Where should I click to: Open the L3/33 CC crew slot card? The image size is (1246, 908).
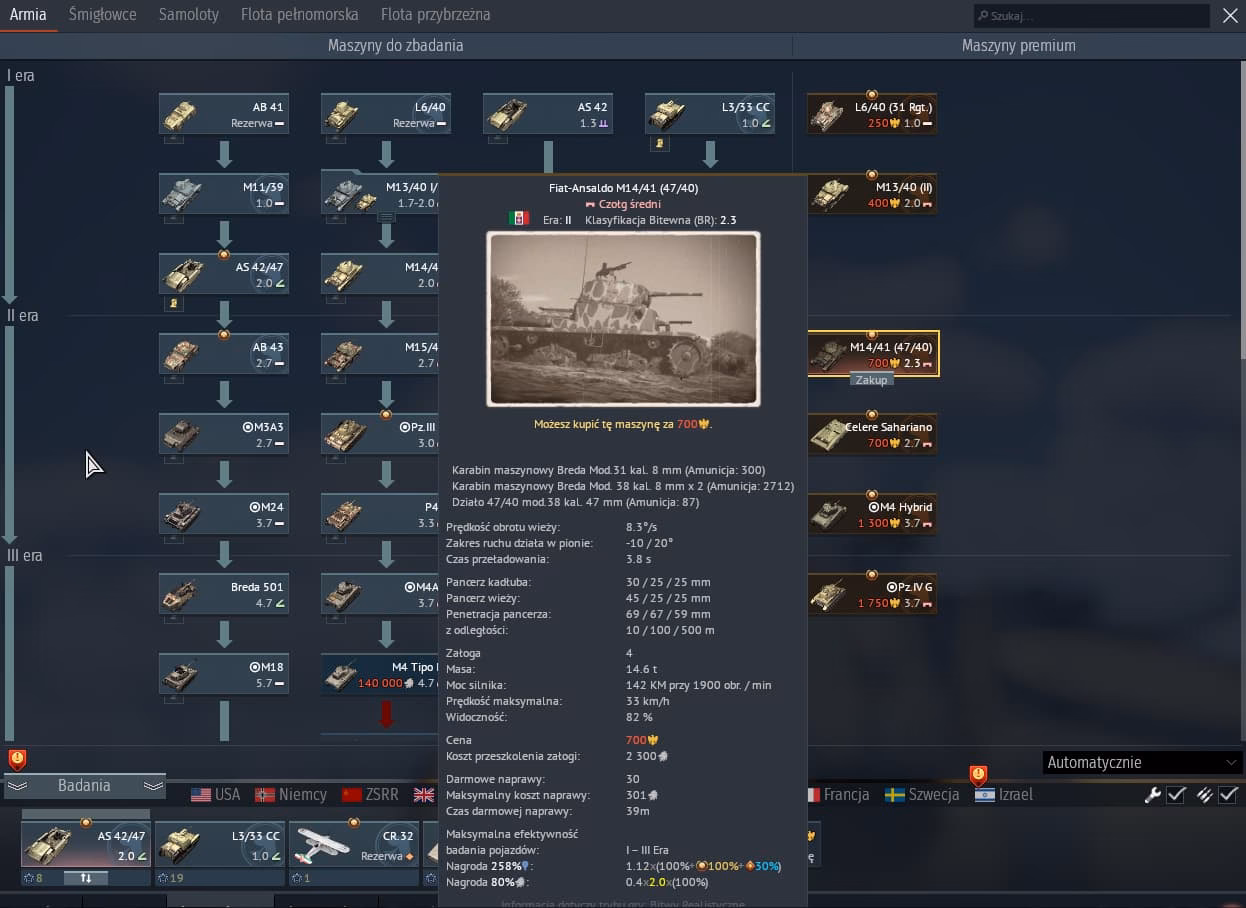click(220, 843)
